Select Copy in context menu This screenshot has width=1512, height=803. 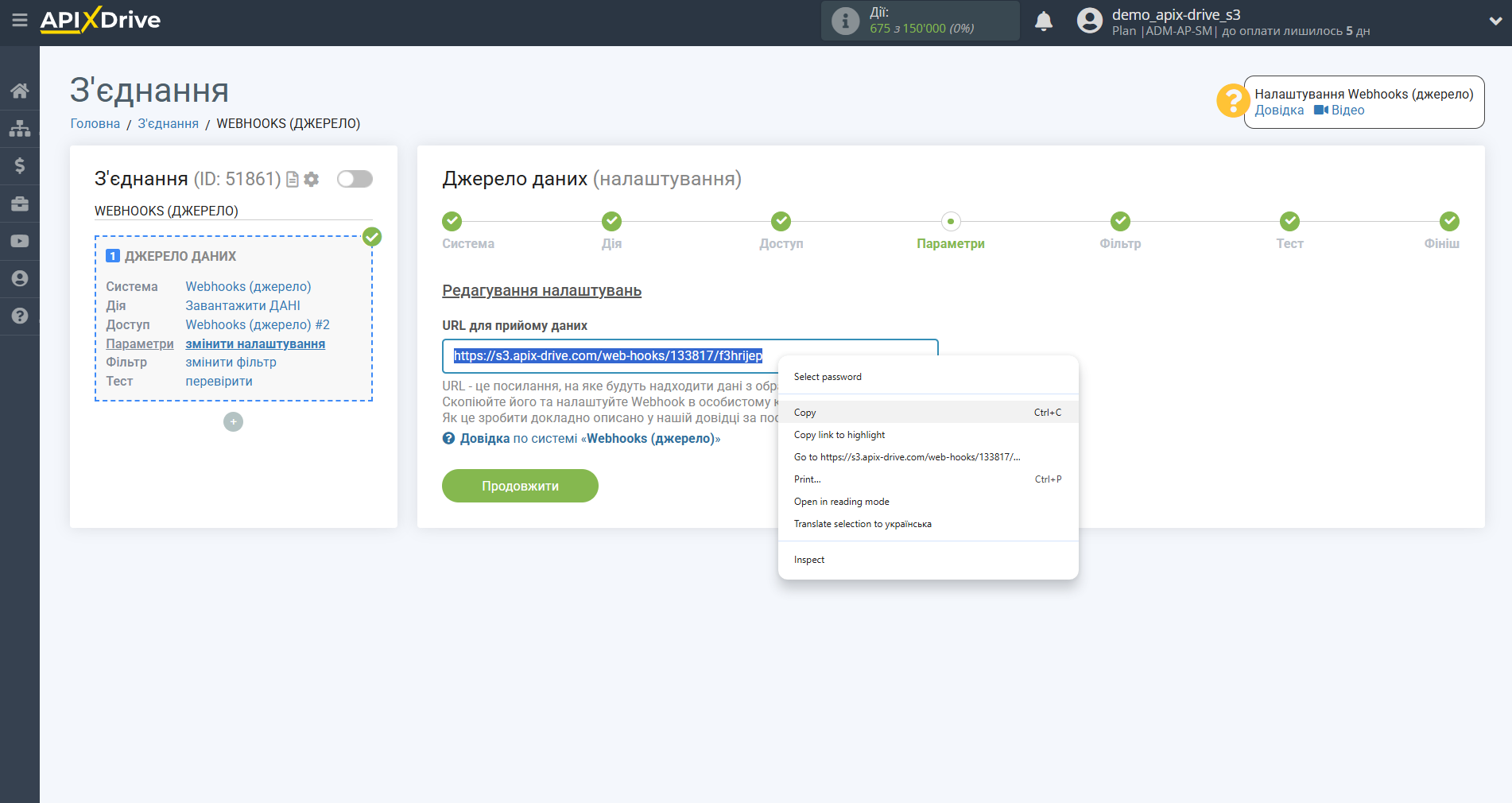[x=928, y=413]
